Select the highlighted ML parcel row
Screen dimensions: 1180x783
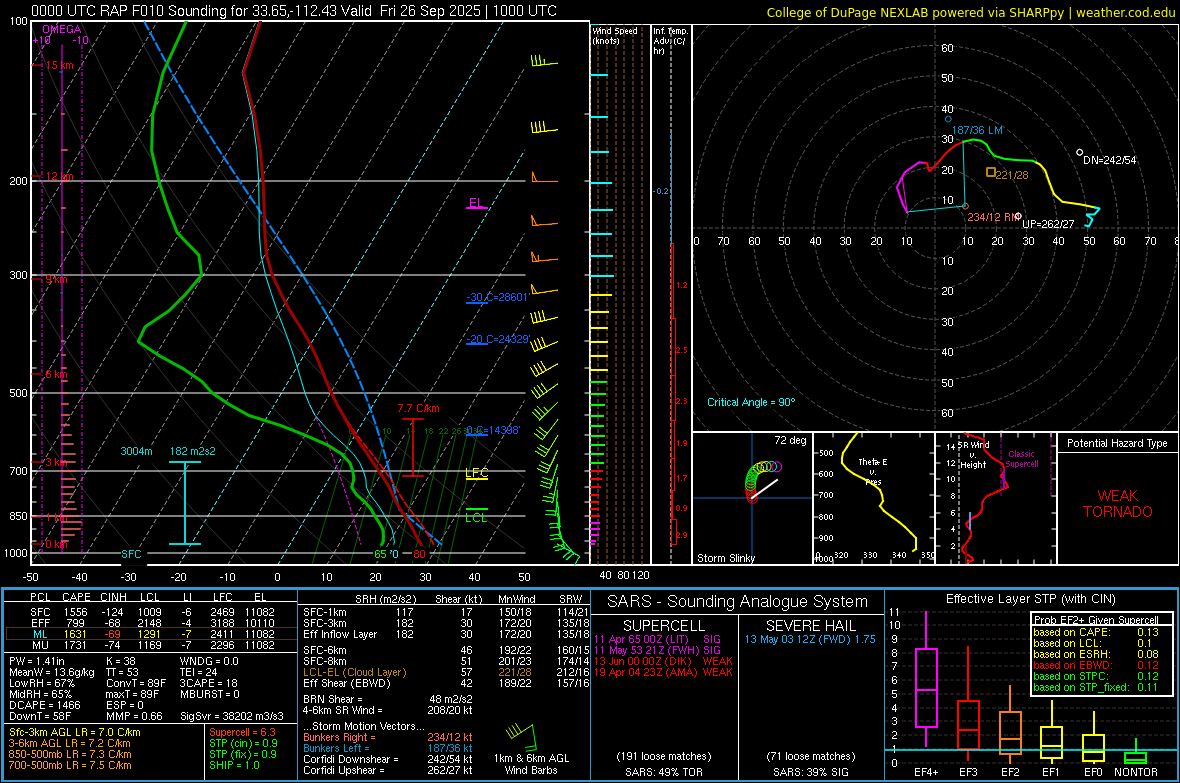tap(151, 634)
